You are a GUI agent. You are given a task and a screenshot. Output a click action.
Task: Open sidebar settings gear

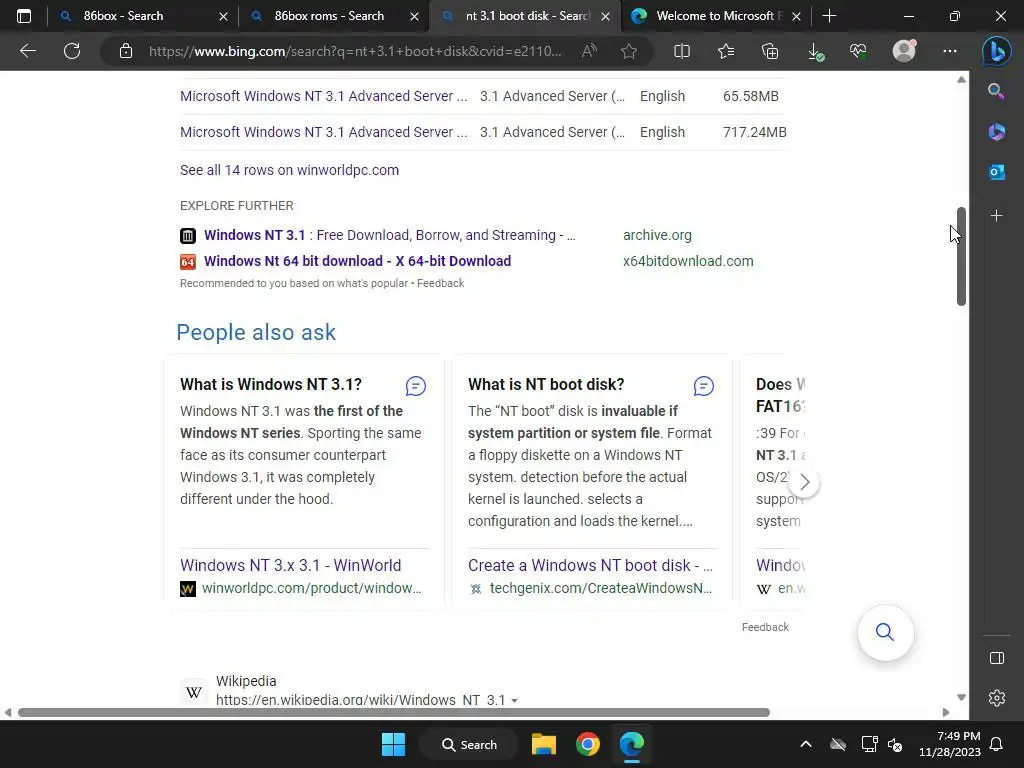tap(997, 698)
